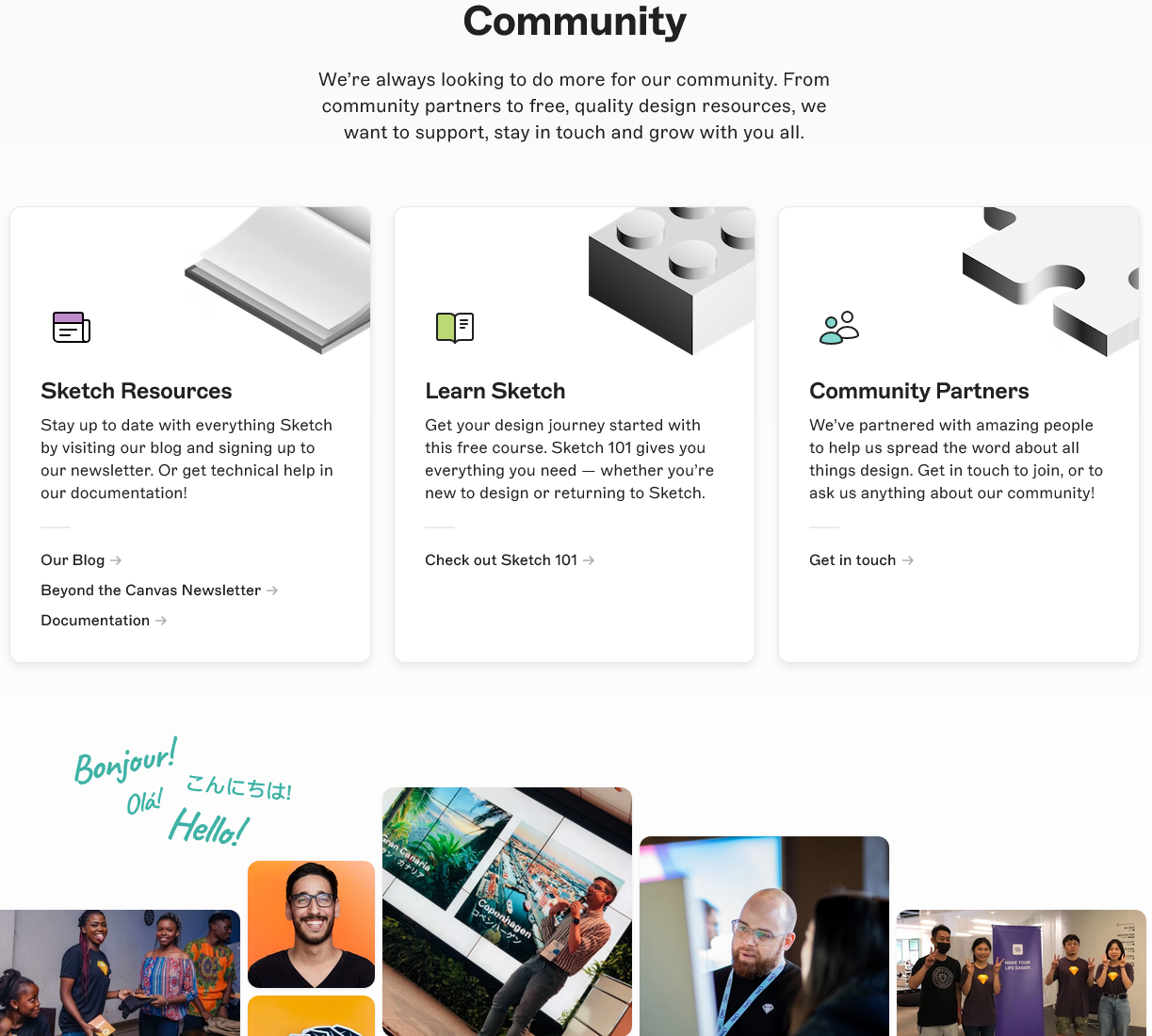This screenshot has height=1036, width=1152.
Task: Click the arrow next to Check out Sketch 101
Action: point(589,560)
